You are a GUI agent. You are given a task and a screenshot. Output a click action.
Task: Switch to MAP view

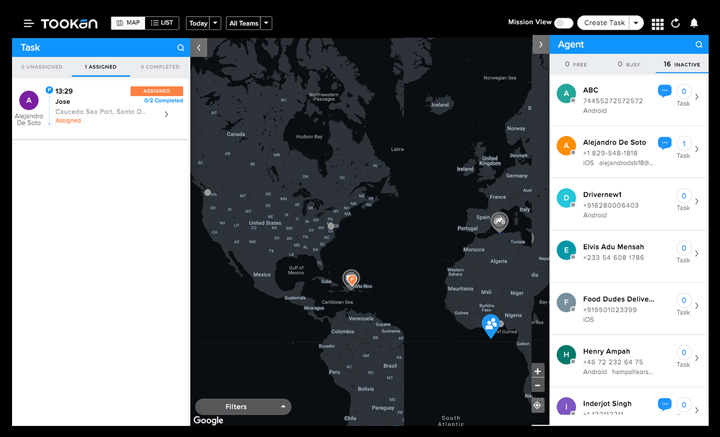[x=128, y=22]
